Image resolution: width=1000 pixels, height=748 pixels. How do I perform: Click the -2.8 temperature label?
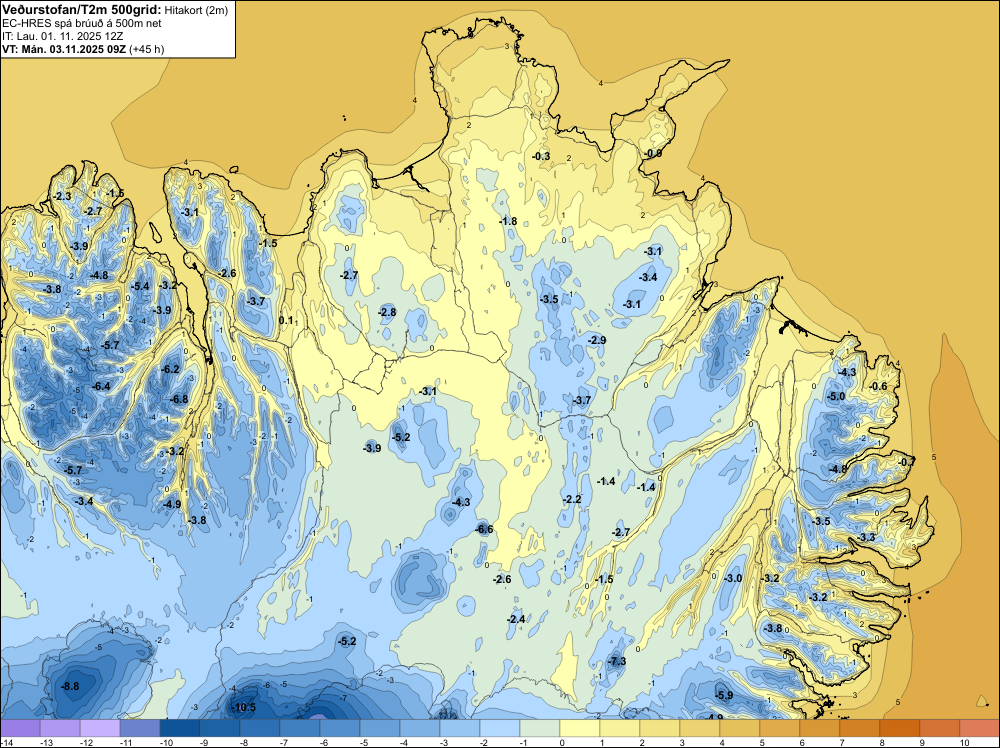click(x=387, y=312)
